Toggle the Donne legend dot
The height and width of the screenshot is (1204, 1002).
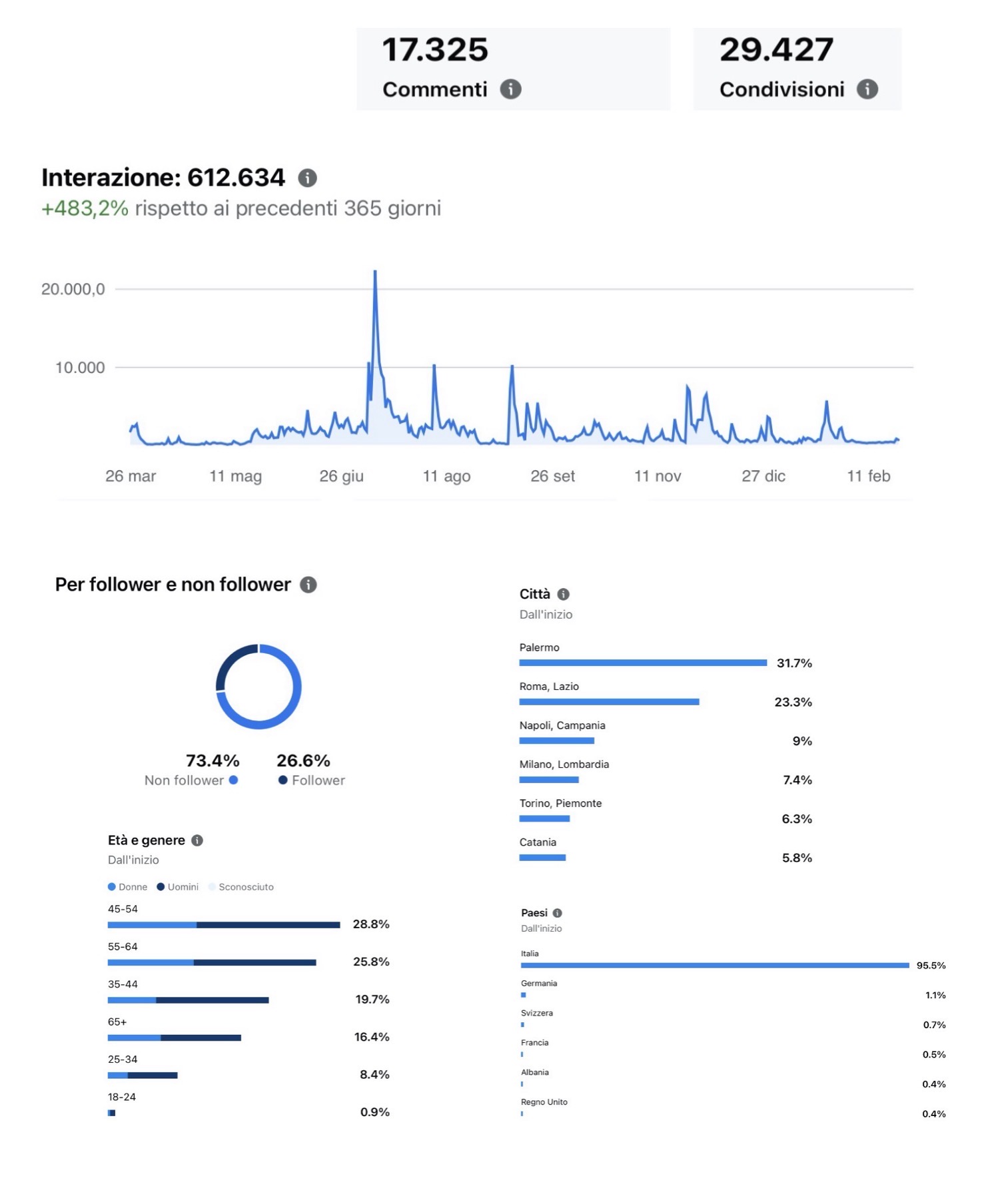point(112,887)
